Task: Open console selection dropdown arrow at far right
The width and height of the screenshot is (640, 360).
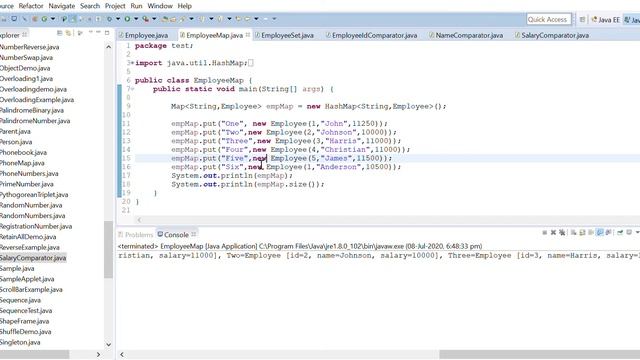Action: click(637, 233)
